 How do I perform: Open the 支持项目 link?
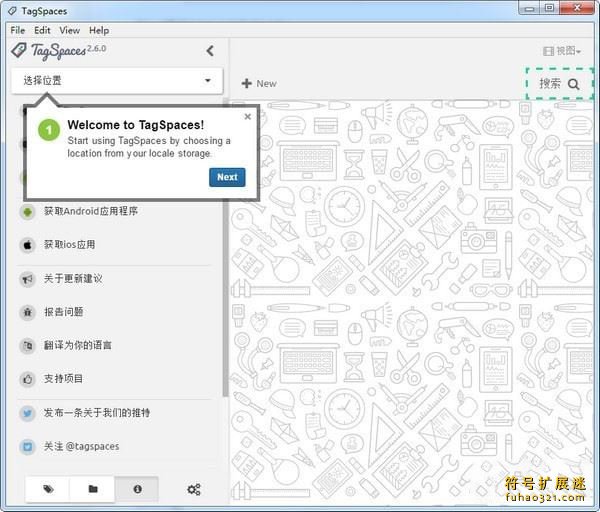point(63,379)
